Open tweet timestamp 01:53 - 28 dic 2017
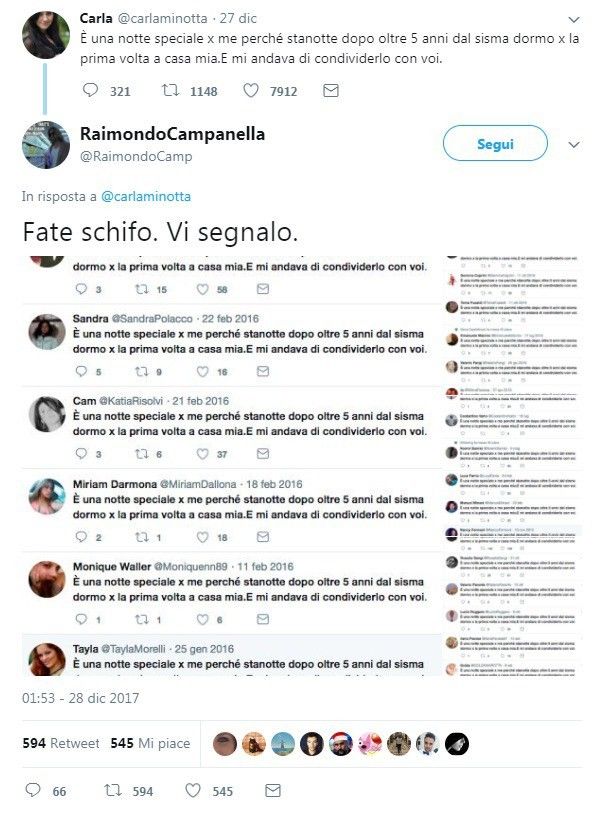 pyautogui.click(x=81, y=698)
